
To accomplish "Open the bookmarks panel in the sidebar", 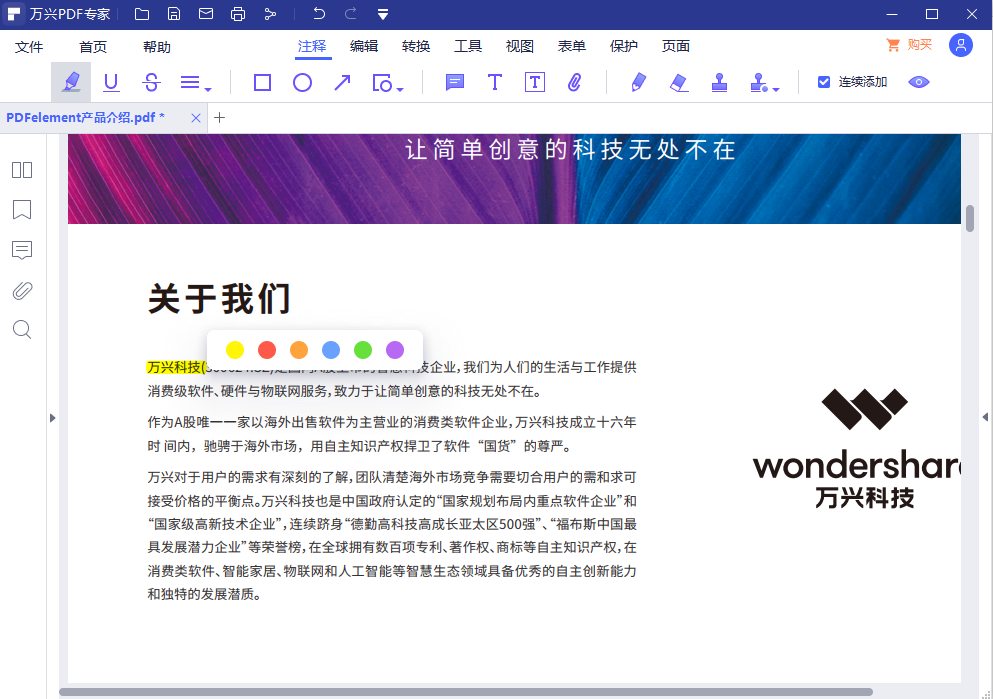I will (22, 210).
